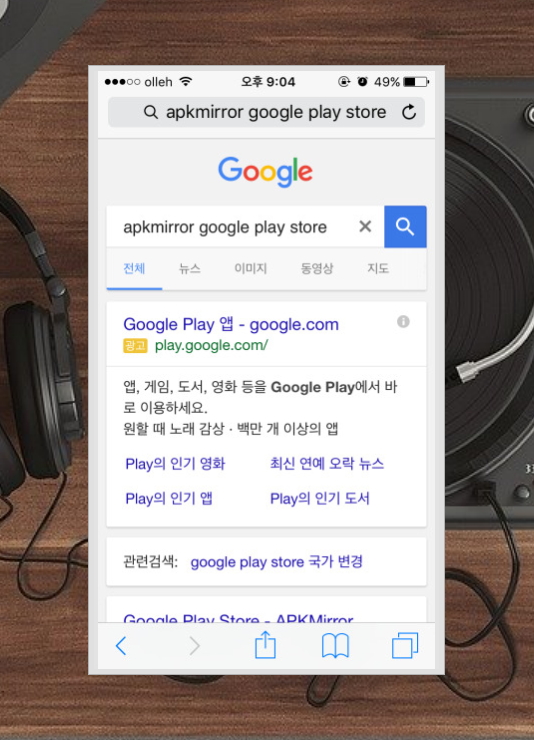
Task: Go back with Safari back arrow
Action: click(x=121, y=646)
